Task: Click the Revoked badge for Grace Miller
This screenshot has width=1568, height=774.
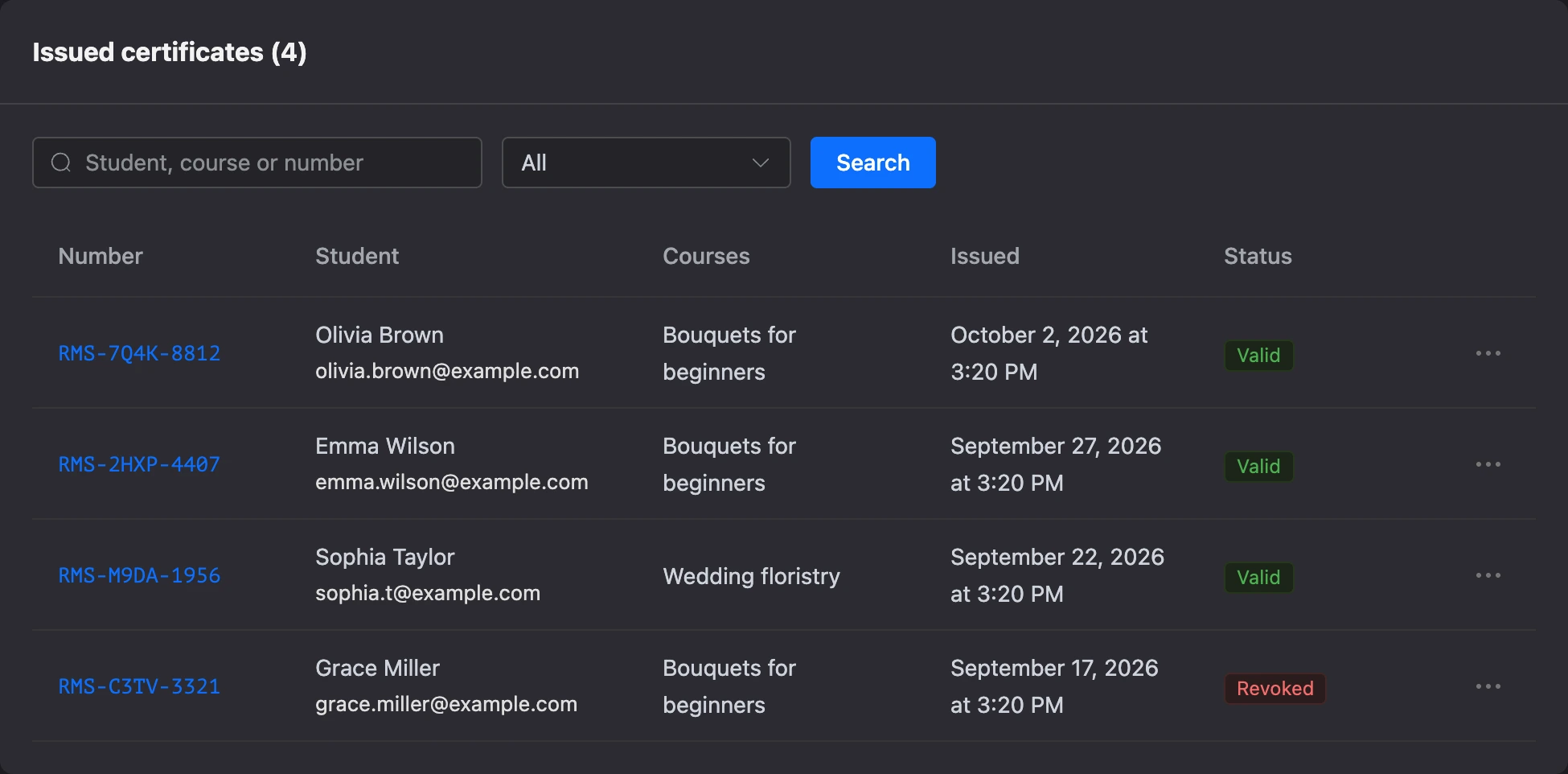Action: (1275, 688)
